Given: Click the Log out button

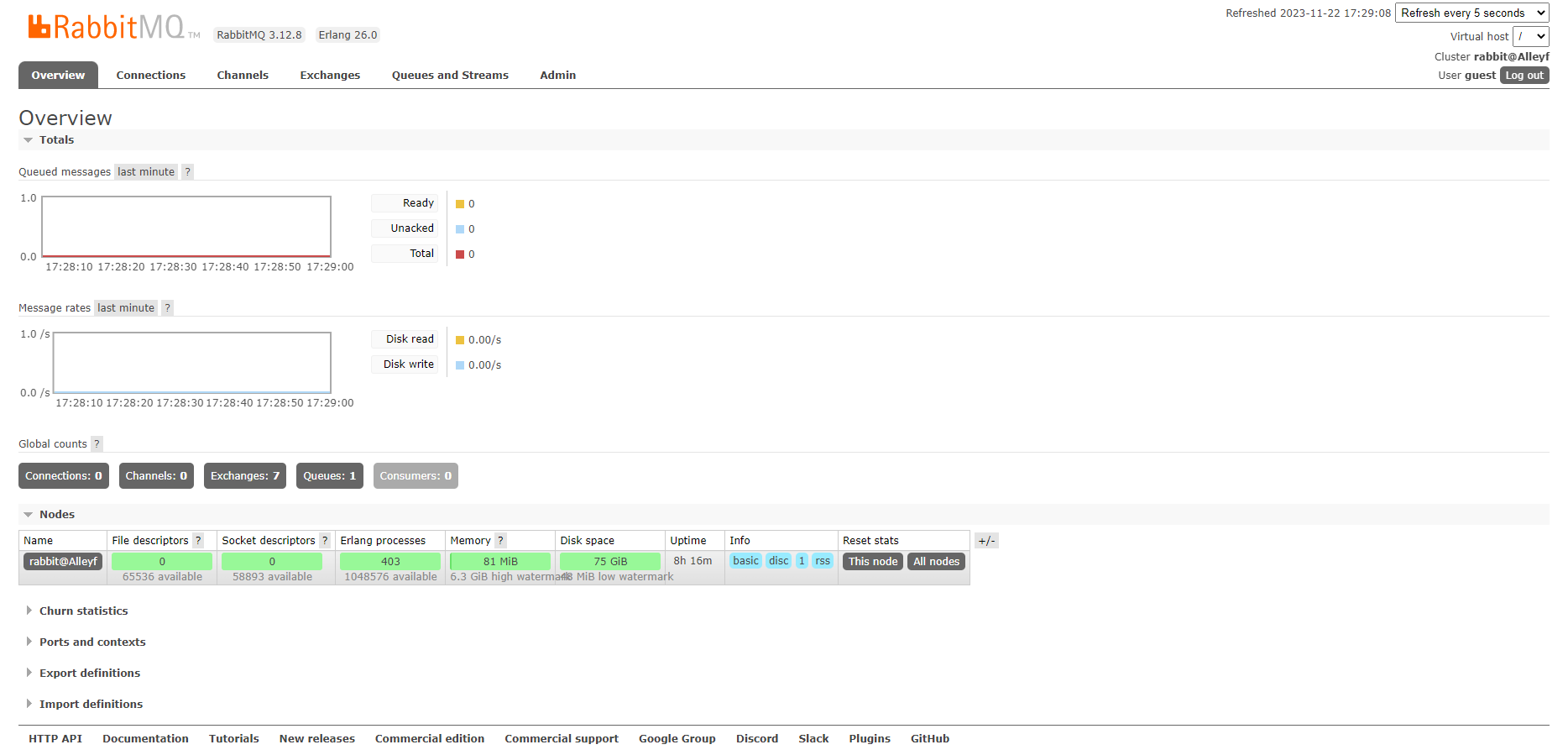Looking at the screenshot, I should click(x=1524, y=76).
